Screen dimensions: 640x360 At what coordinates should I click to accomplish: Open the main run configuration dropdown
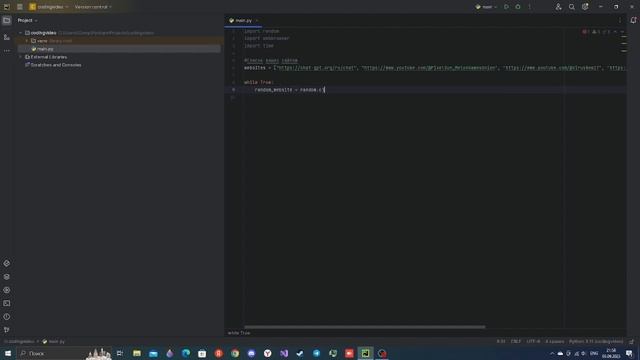pyautogui.click(x=487, y=7)
